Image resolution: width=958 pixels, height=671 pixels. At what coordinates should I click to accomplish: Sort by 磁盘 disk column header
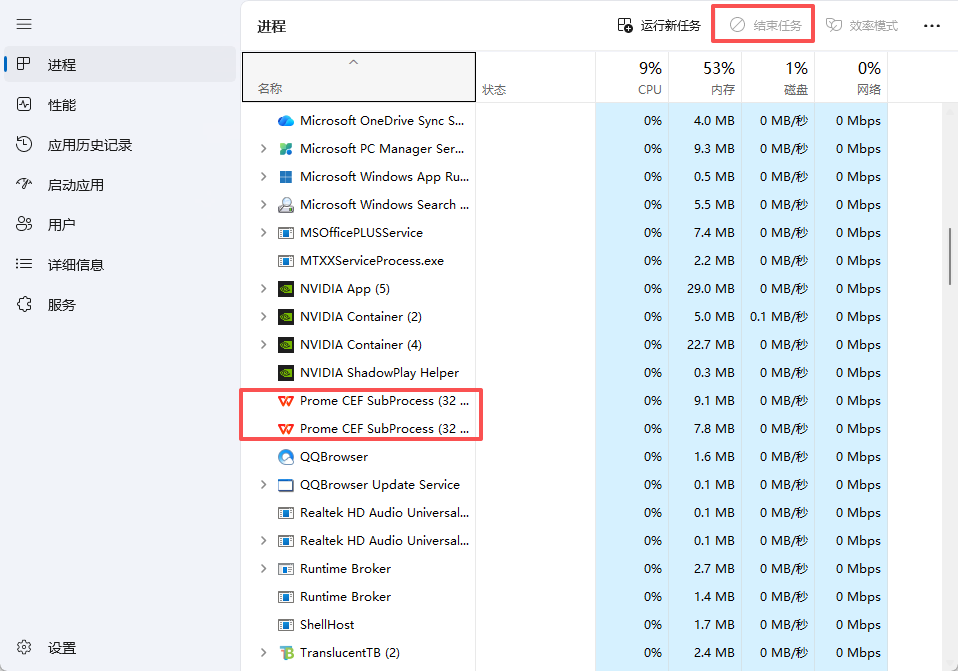pyautogui.click(x=778, y=76)
